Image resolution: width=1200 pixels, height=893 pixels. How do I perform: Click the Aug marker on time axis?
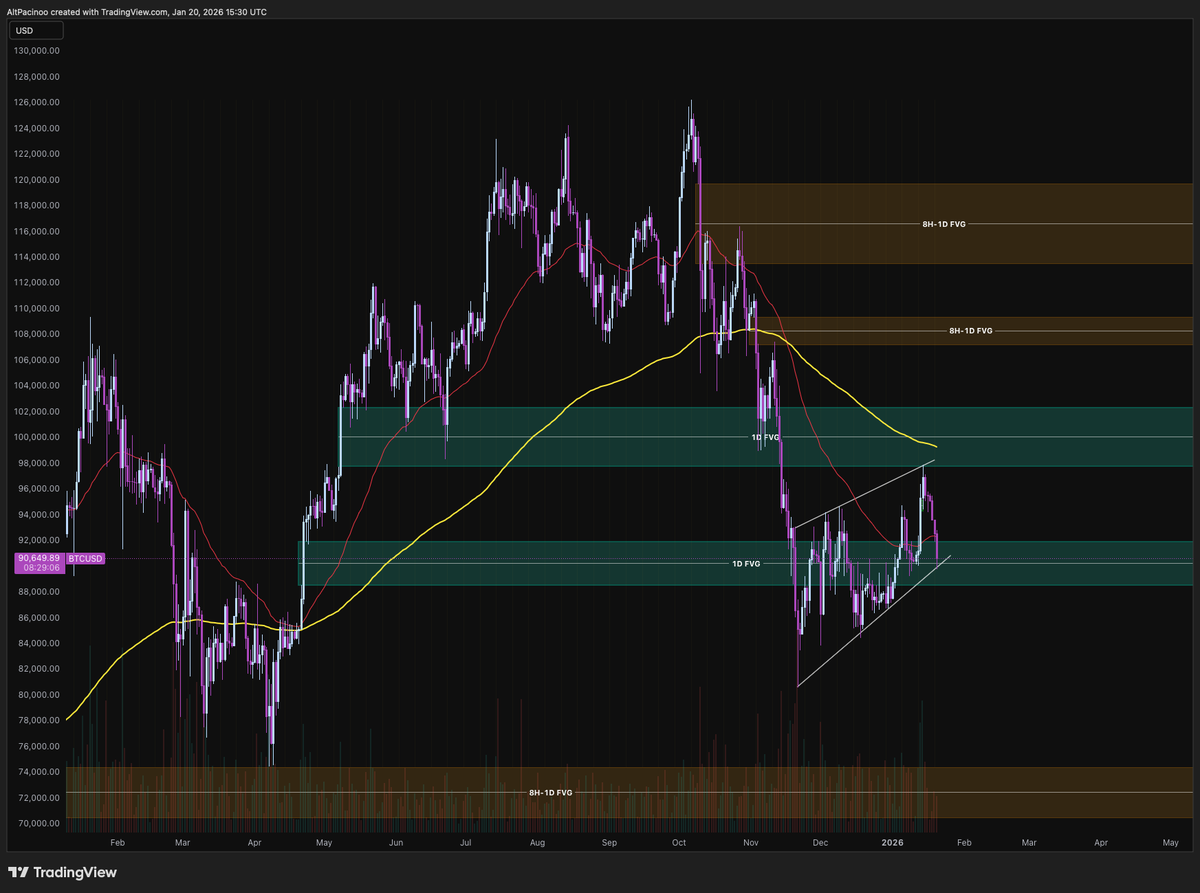[x=537, y=843]
